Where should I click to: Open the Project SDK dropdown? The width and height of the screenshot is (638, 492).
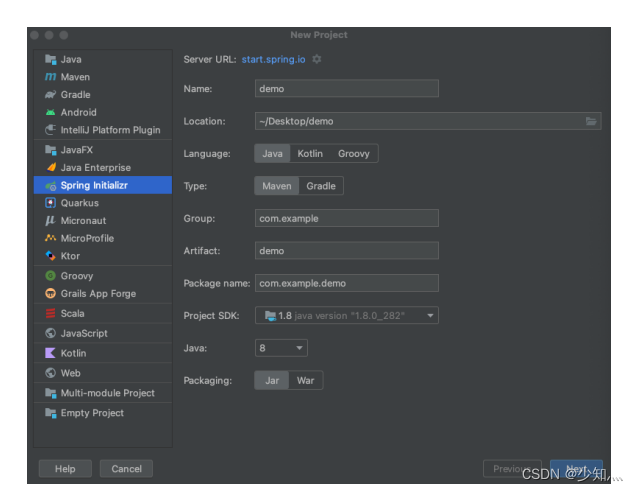click(x=347, y=315)
